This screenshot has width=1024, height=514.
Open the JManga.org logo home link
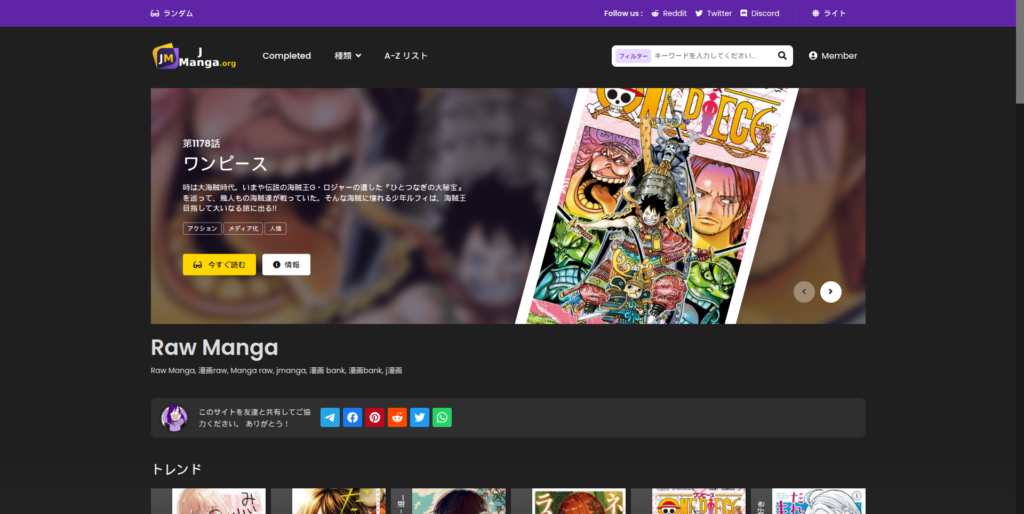[x=194, y=57]
